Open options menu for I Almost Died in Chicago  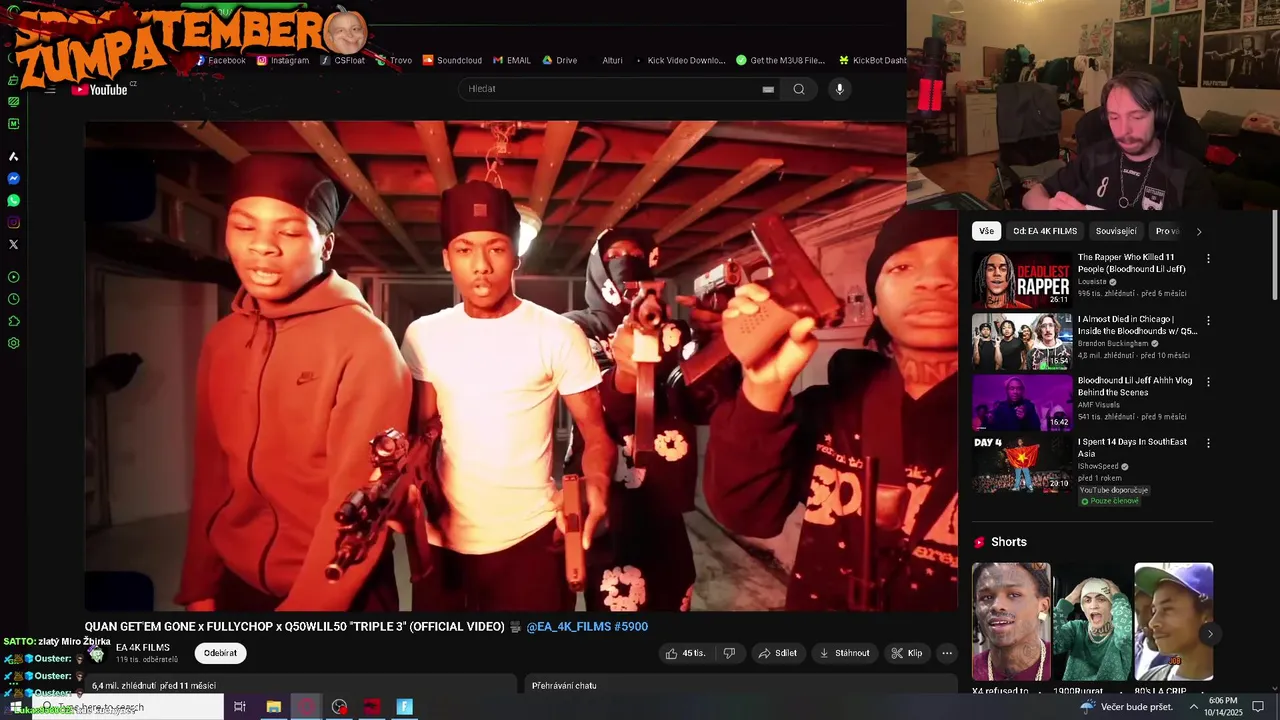(x=1208, y=321)
